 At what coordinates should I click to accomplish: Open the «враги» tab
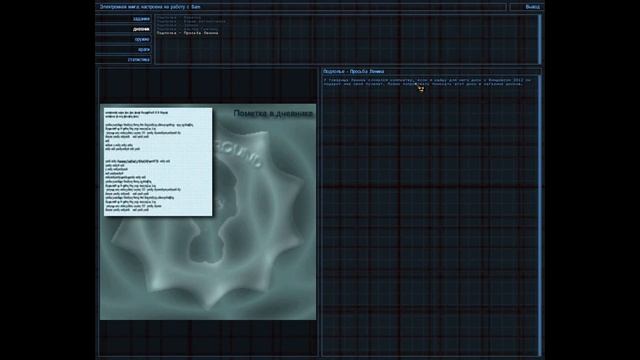coord(124,49)
